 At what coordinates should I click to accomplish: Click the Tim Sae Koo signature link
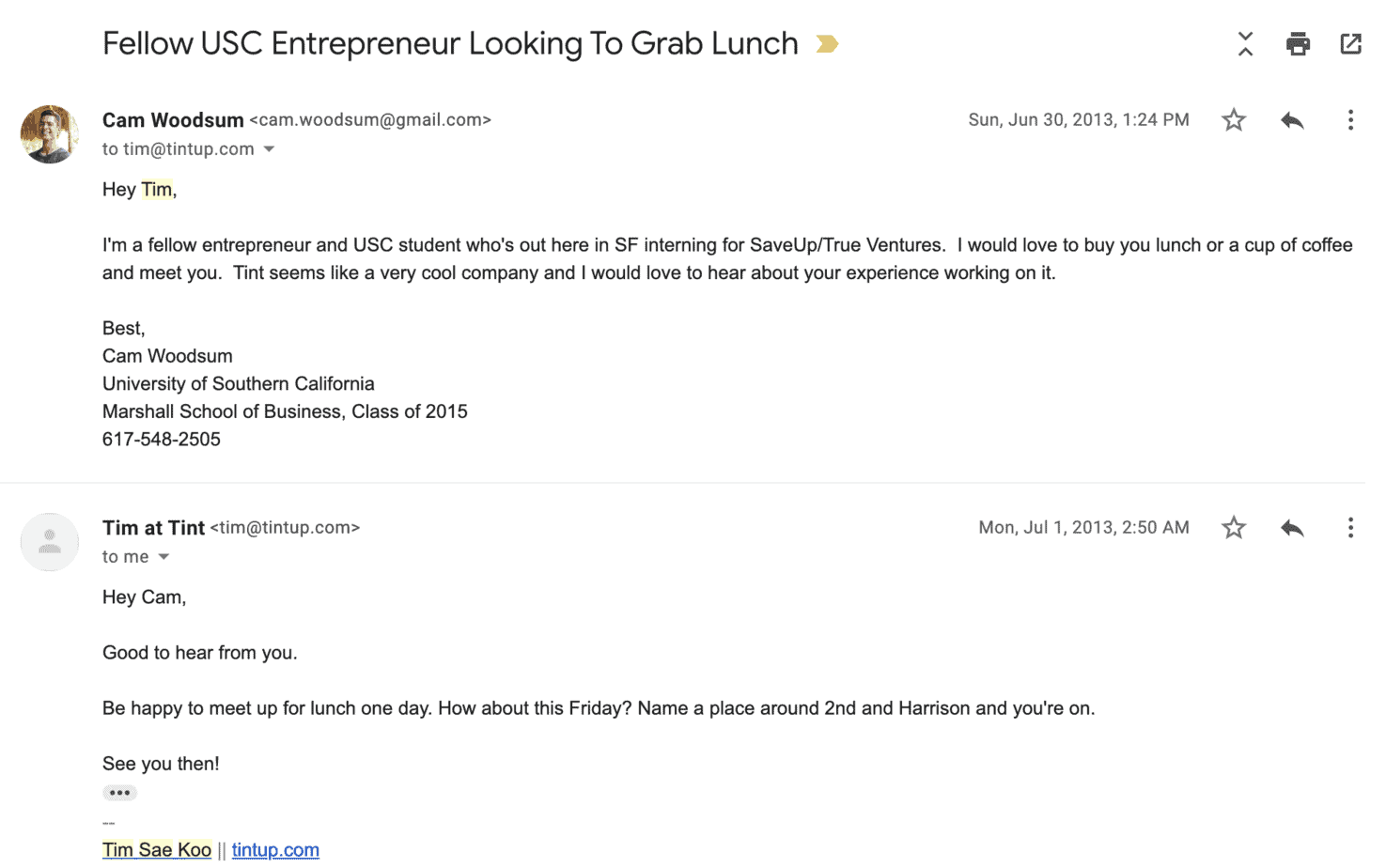(x=157, y=849)
